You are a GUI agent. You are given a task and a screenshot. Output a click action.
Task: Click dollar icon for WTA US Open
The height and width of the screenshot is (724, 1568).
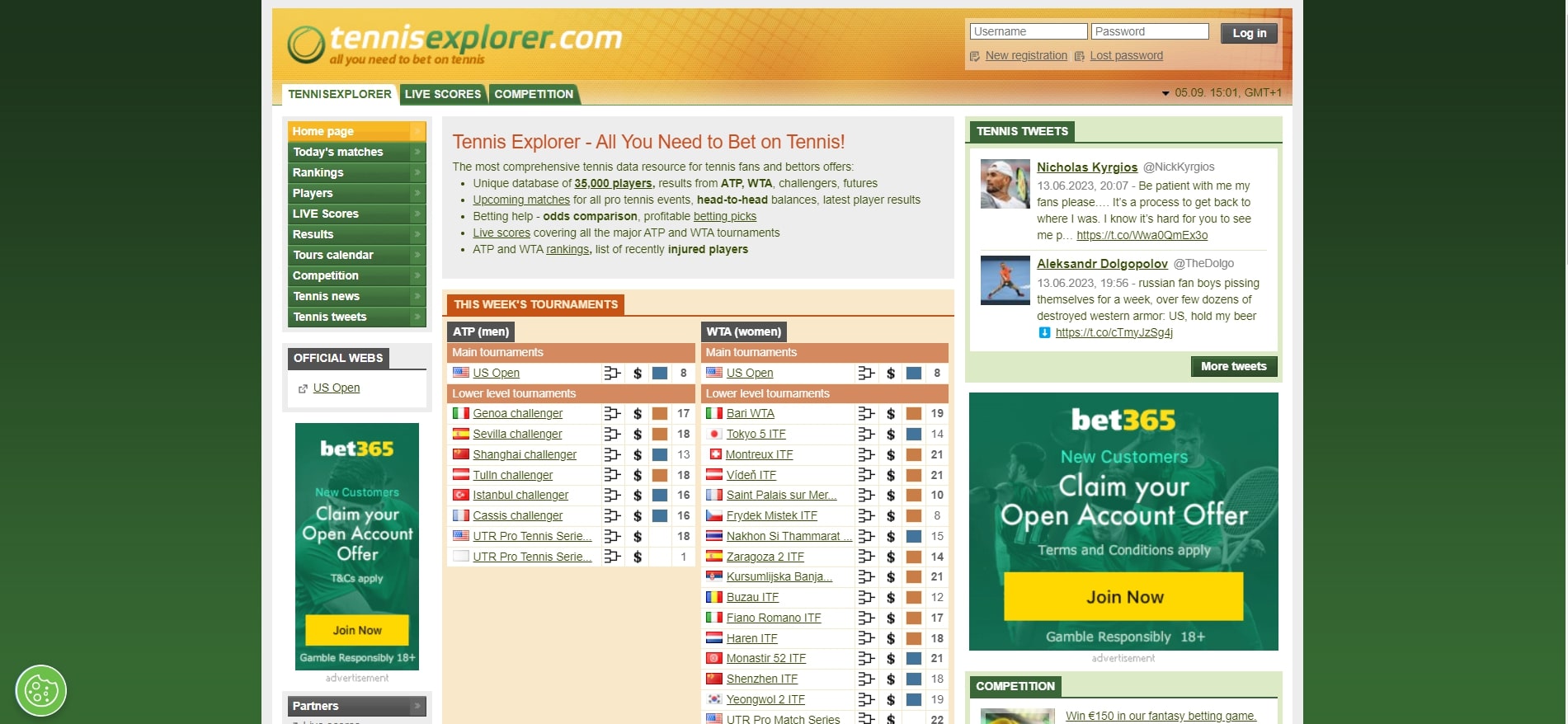[891, 373]
